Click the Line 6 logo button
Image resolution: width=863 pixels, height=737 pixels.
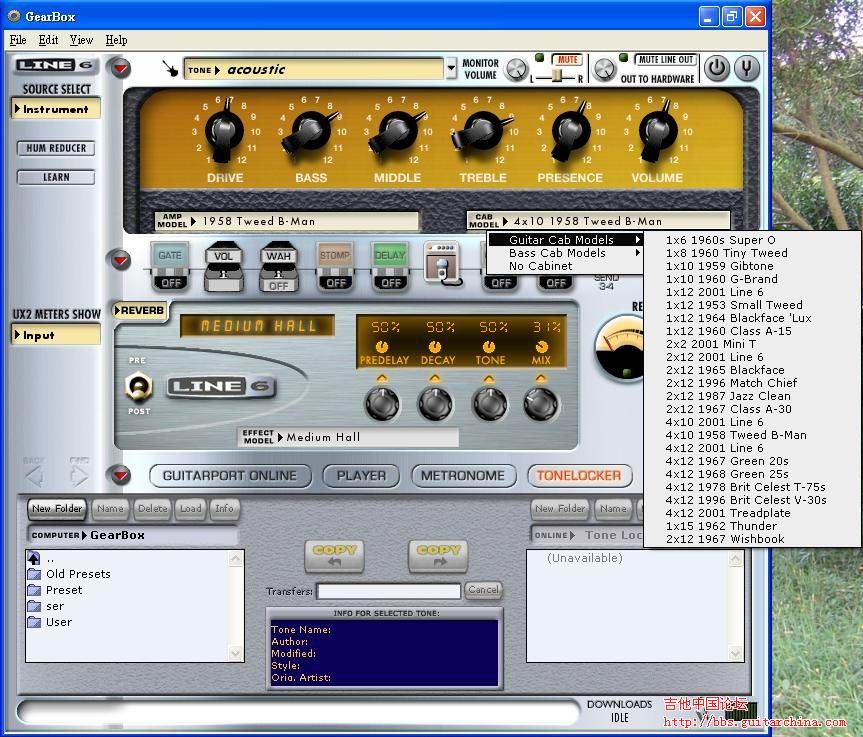pos(56,65)
